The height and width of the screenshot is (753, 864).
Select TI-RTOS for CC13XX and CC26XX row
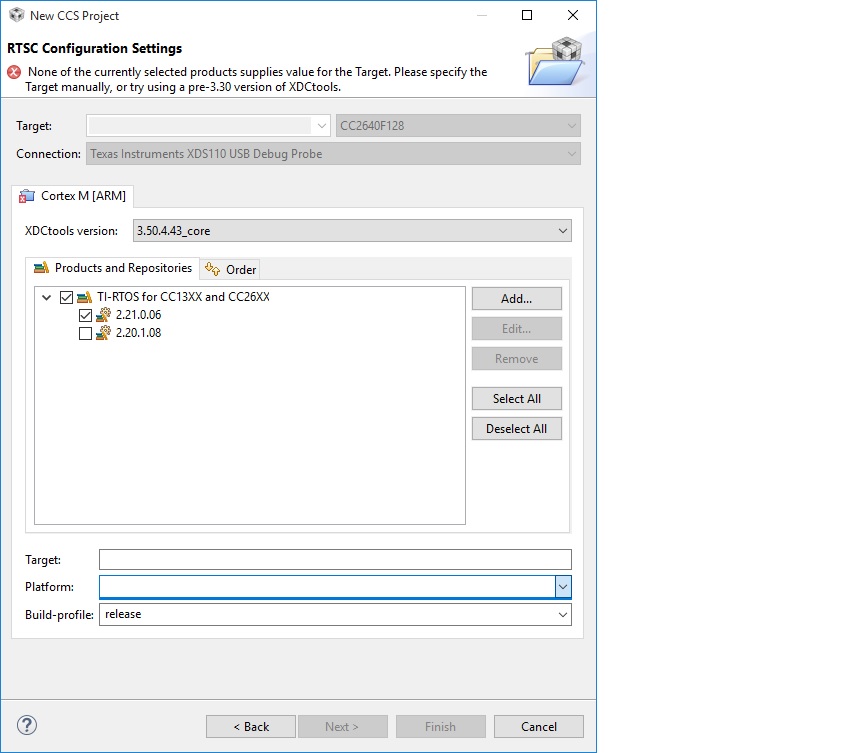(x=183, y=297)
